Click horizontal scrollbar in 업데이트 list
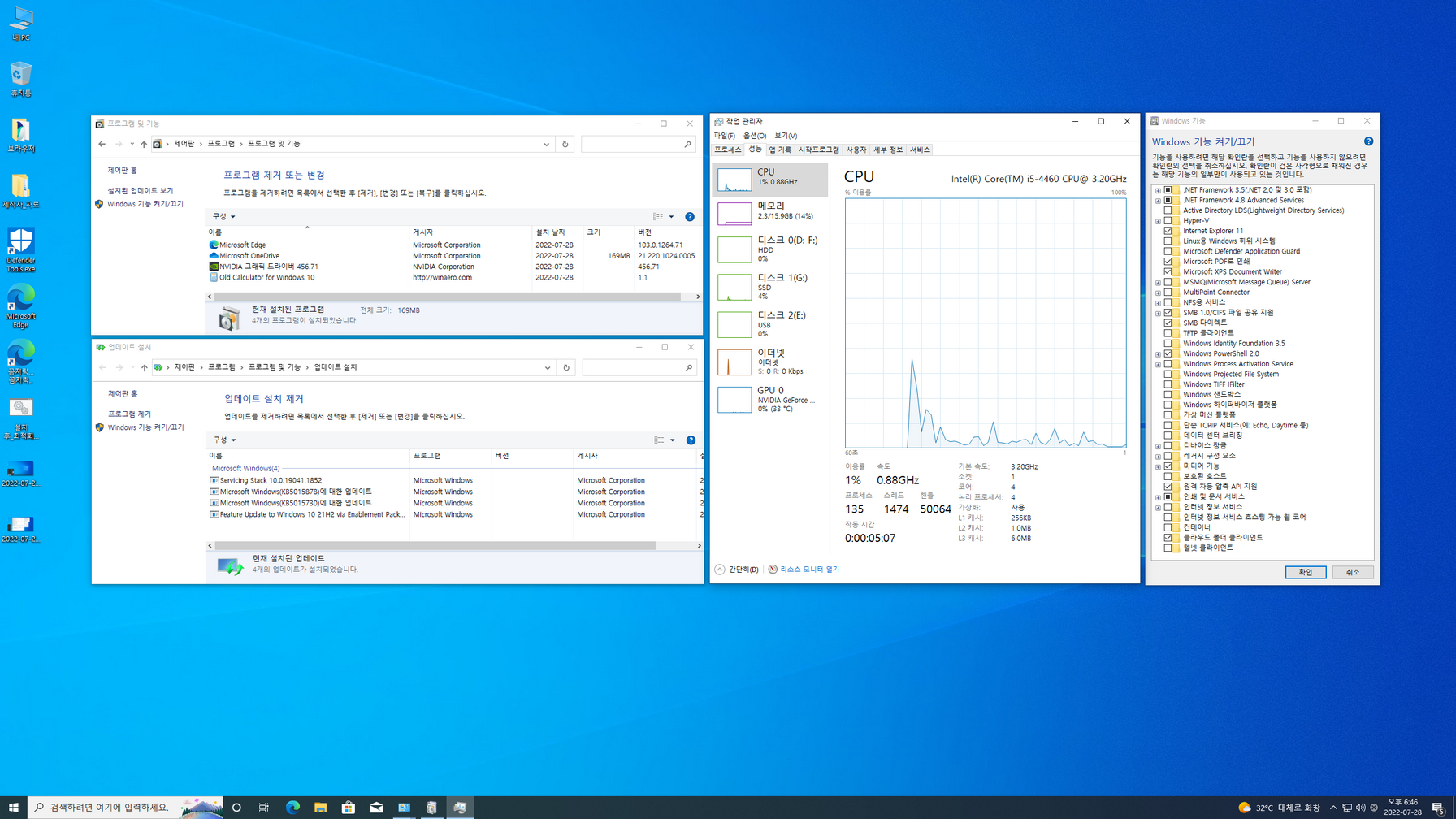 click(435, 546)
